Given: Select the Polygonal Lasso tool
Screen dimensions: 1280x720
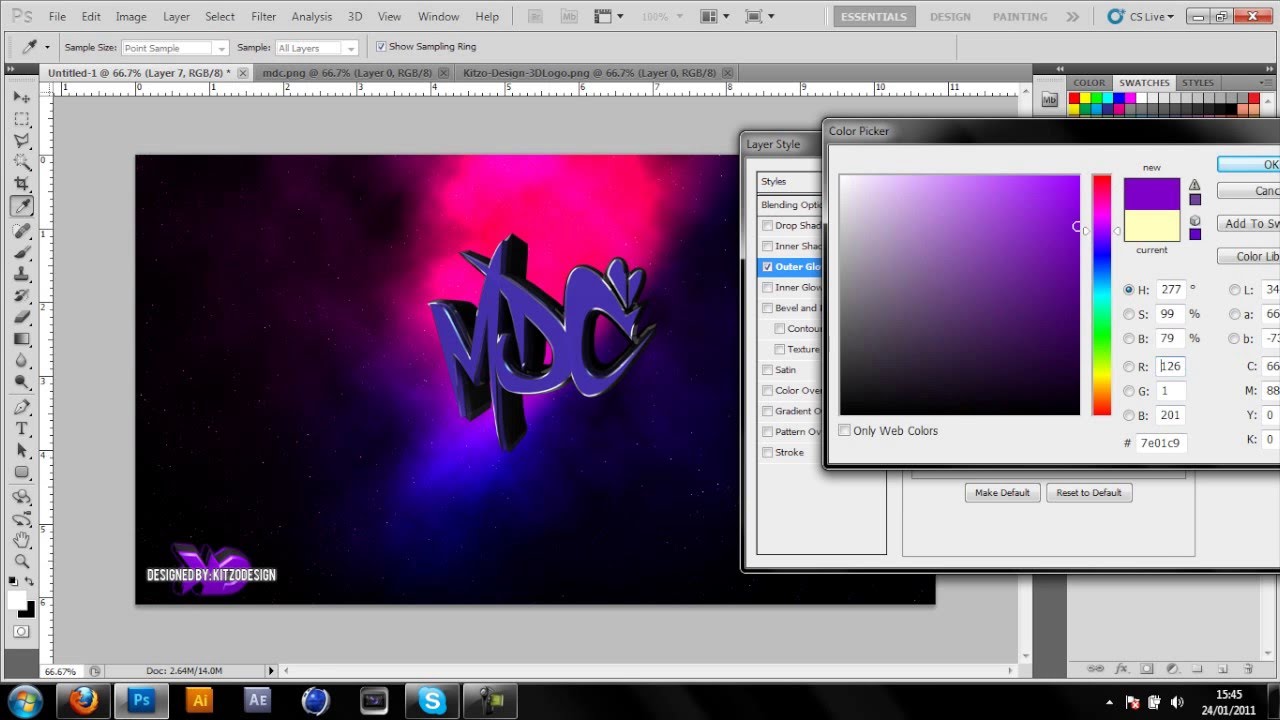Looking at the screenshot, I should click(22, 140).
